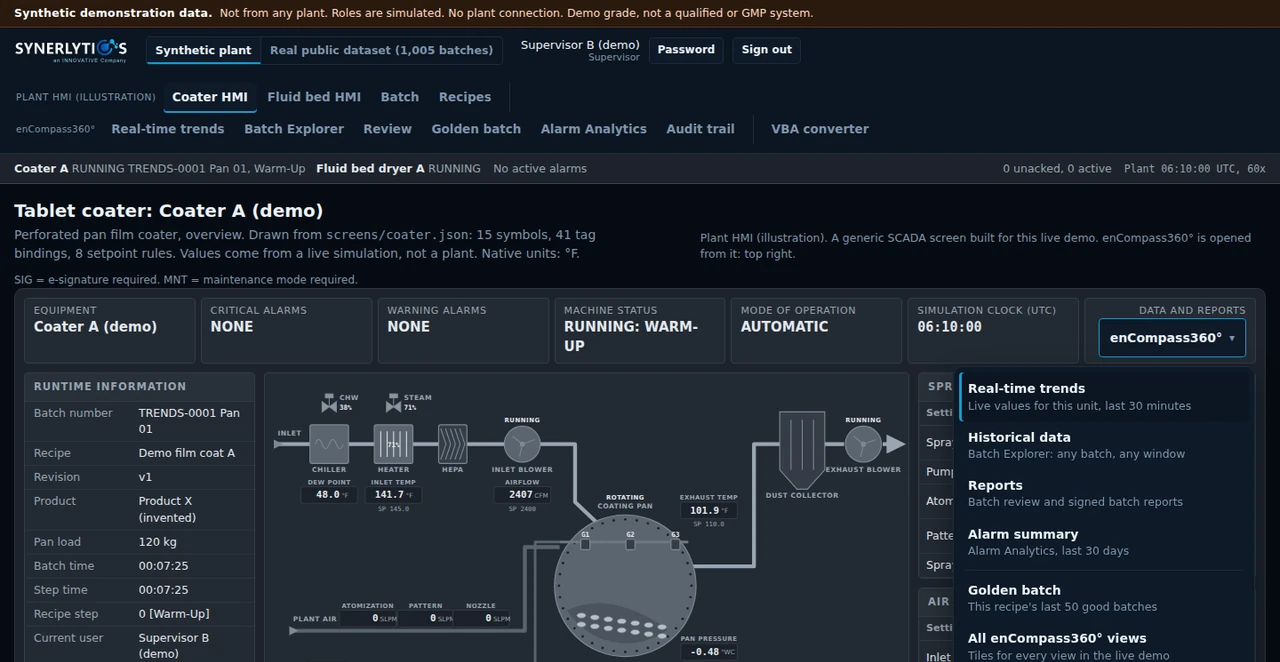Screen dimensions: 1280x662
Task: Select the Exhaust Blower fan symbol
Action: (863, 444)
